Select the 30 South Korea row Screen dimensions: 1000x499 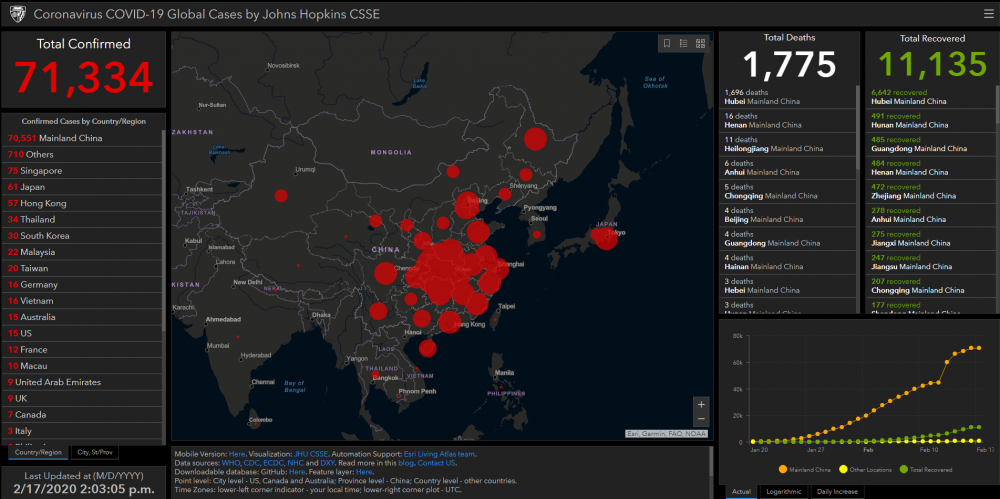coord(82,235)
